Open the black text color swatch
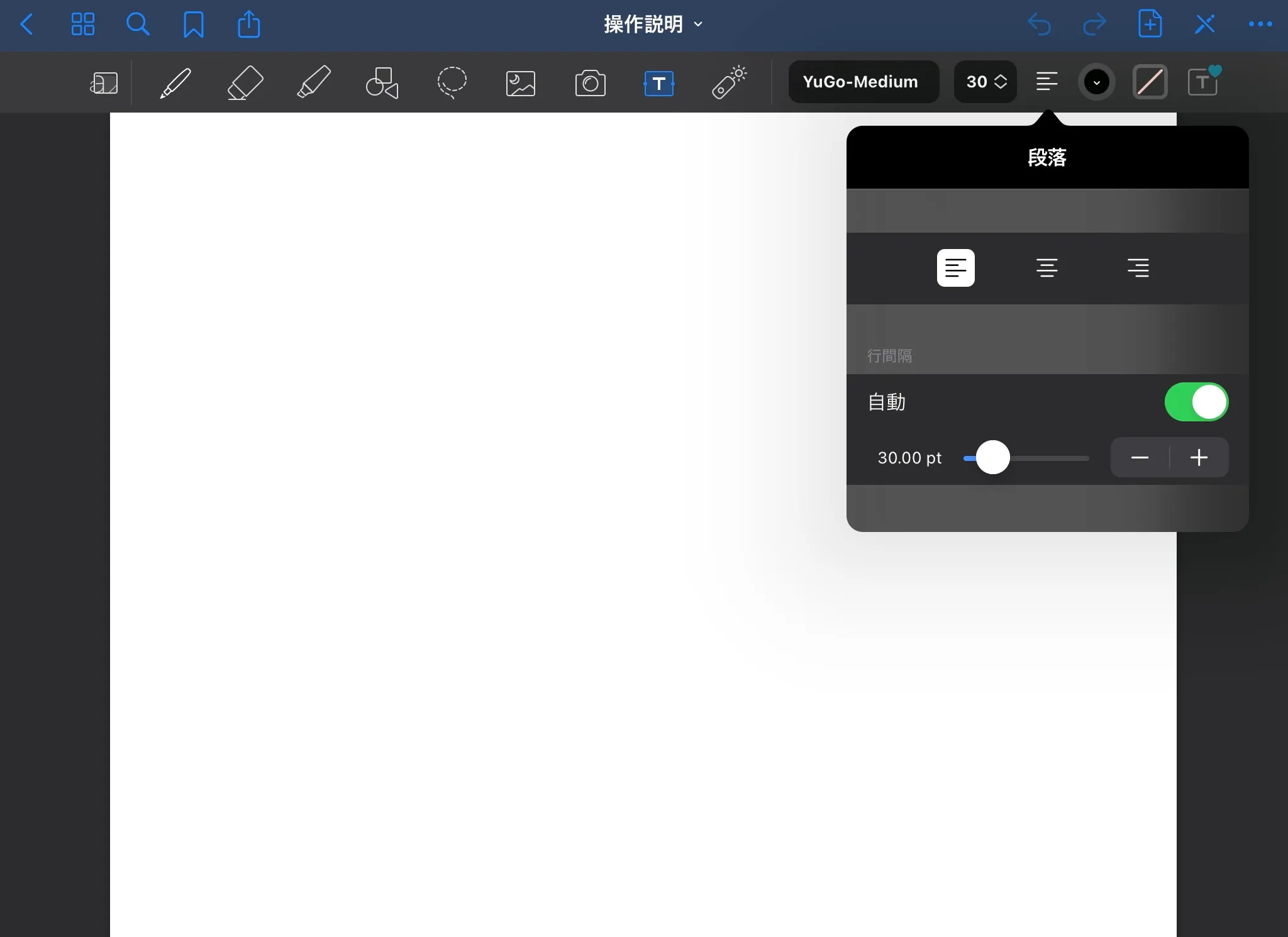This screenshot has height=937, width=1288. [x=1096, y=82]
